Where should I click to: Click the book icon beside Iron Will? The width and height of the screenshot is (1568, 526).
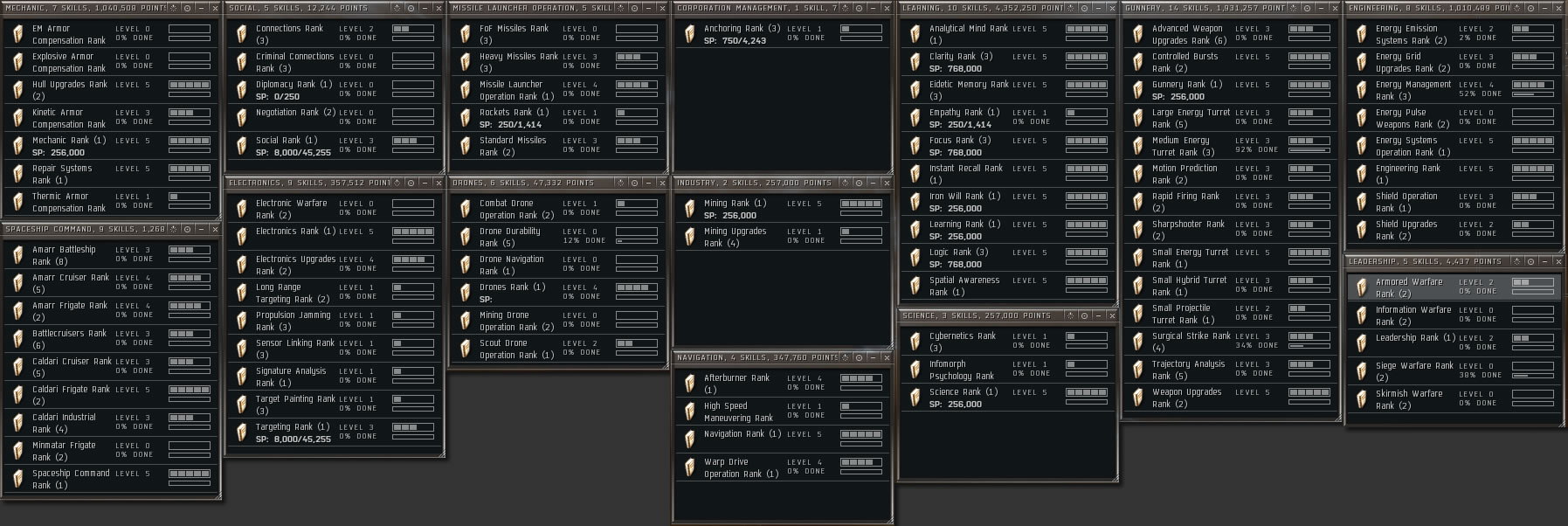915,202
